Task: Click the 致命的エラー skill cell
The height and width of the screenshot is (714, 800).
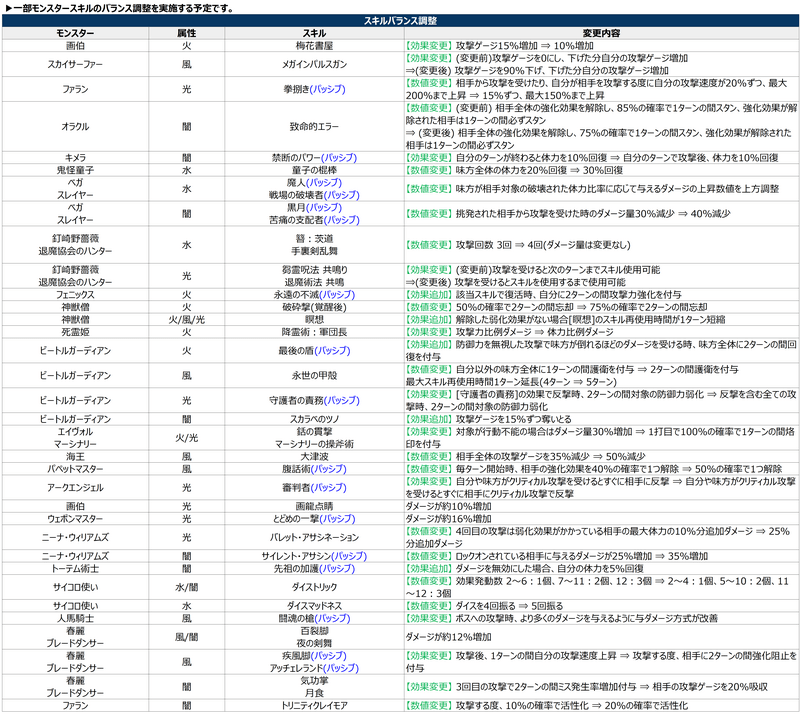Action: (x=313, y=127)
